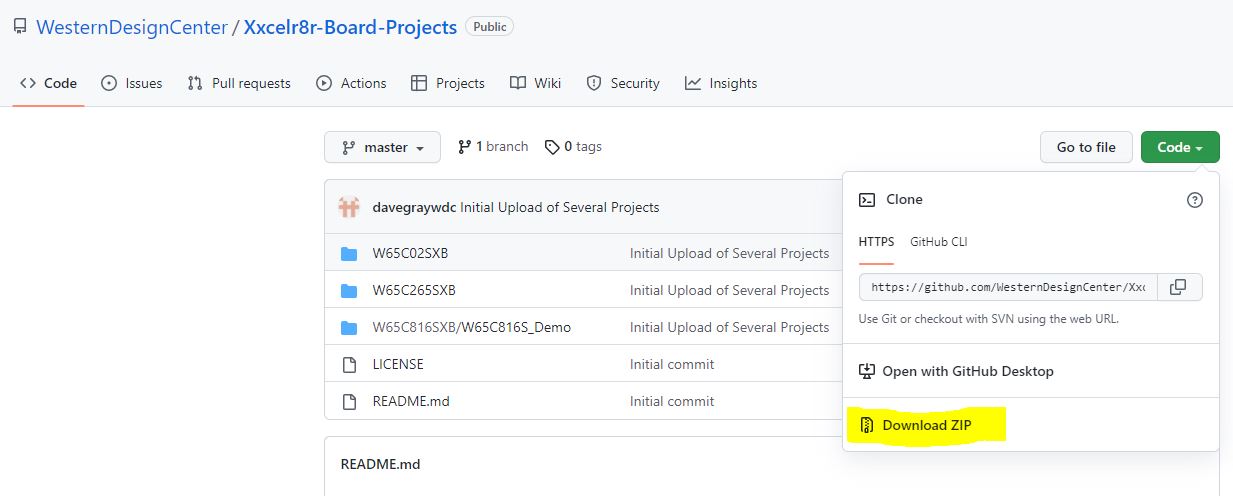1233x496 pixels.
Task: Click the README.md heading in preview box
Action: 380,464
